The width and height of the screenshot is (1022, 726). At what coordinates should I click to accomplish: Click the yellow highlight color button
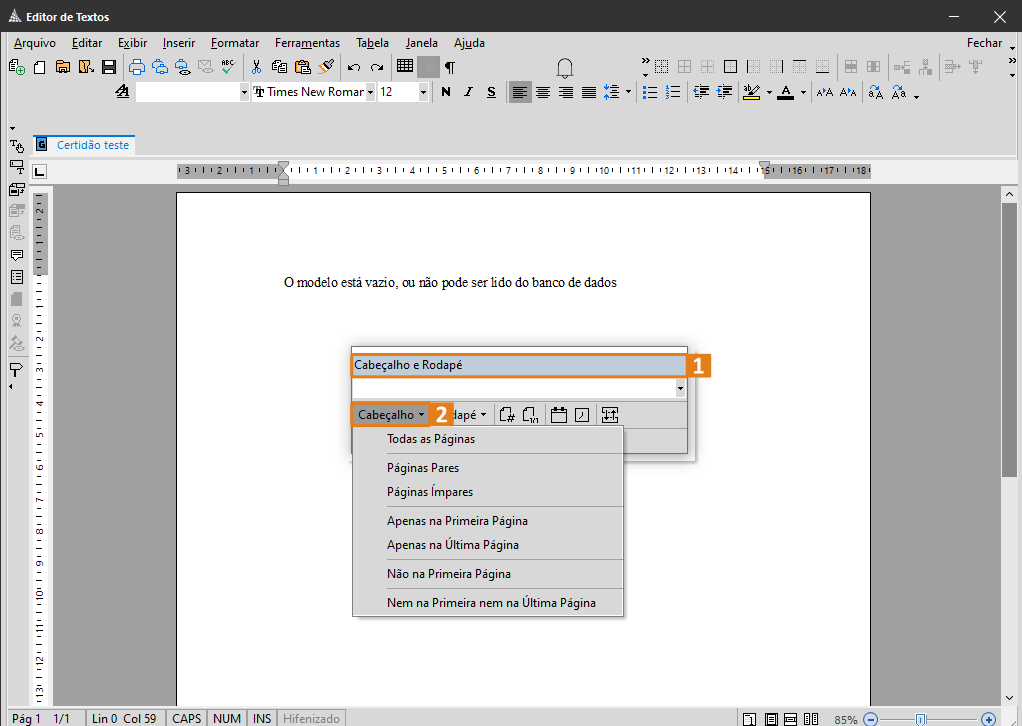(x=752, y=93)
